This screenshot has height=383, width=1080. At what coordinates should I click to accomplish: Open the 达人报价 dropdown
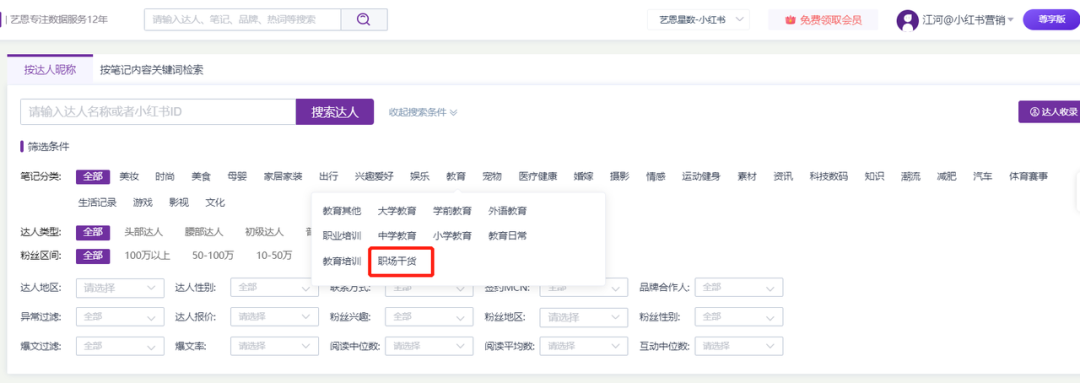(x=275, y=317)
